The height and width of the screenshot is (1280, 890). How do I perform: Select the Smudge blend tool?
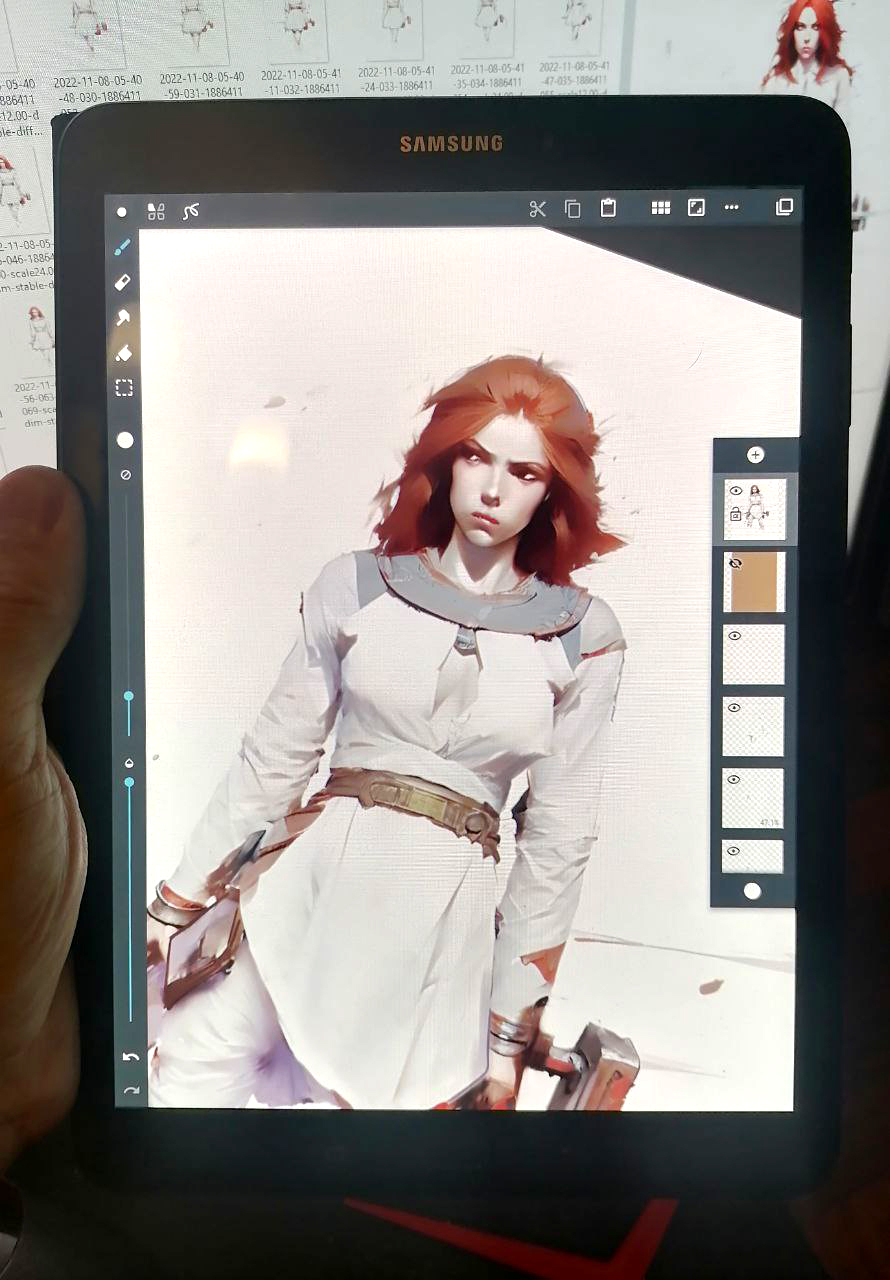click(x=123, y=318)
